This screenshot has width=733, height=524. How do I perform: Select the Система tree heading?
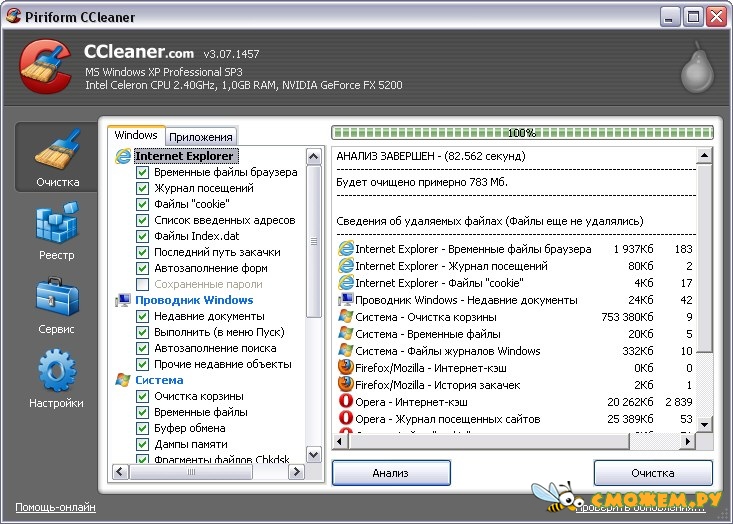click(x=159, y=380)
